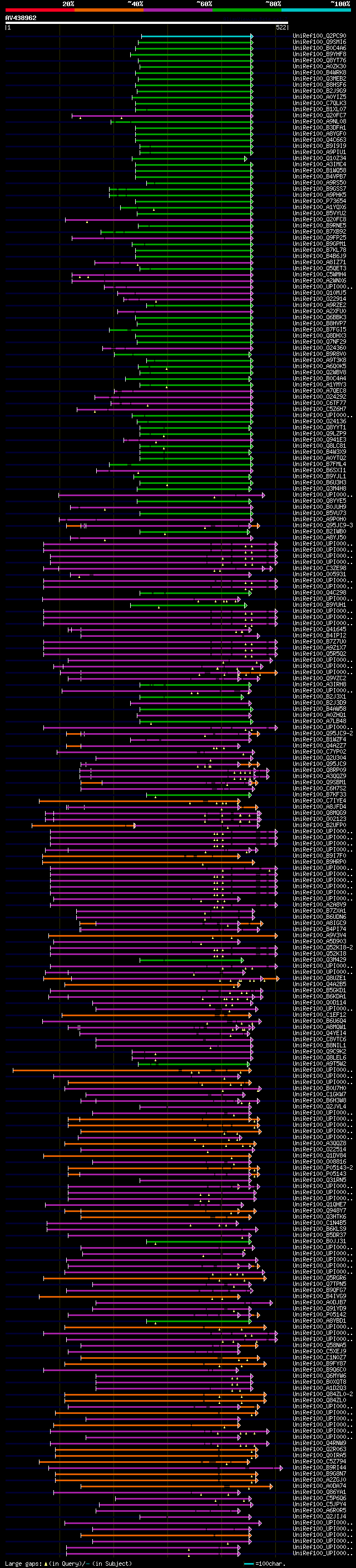Select hit UniRef100_B1WQ58
The width and height of the screenshot is (356, 1568).
[319, 170]
